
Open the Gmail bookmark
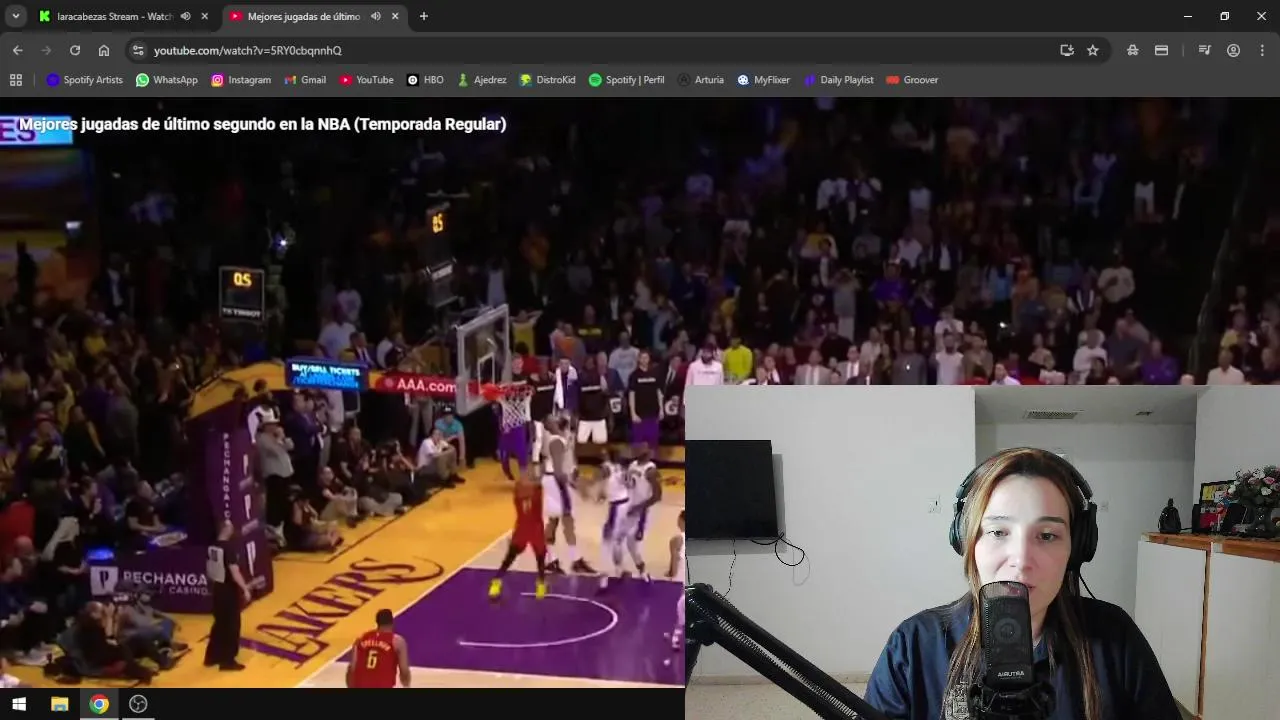pyautogui.click(x=305, y=80)
